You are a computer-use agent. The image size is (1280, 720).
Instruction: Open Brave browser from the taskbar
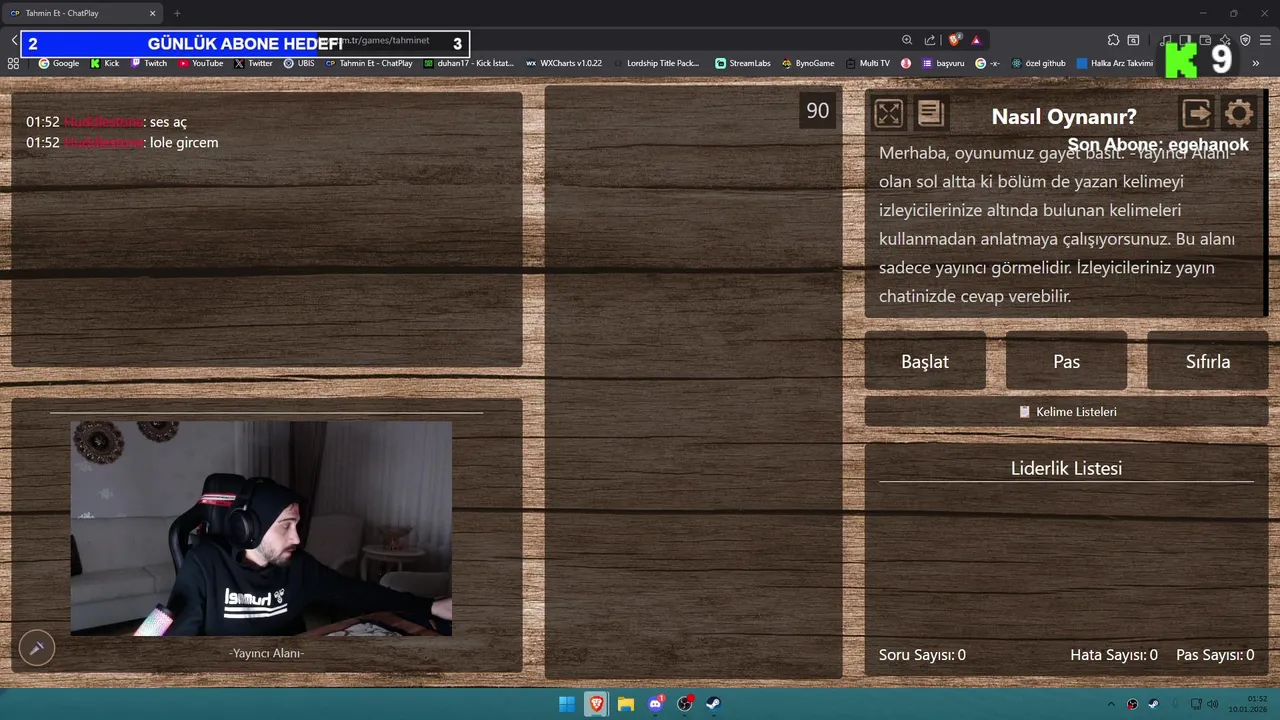pos(596,704)
